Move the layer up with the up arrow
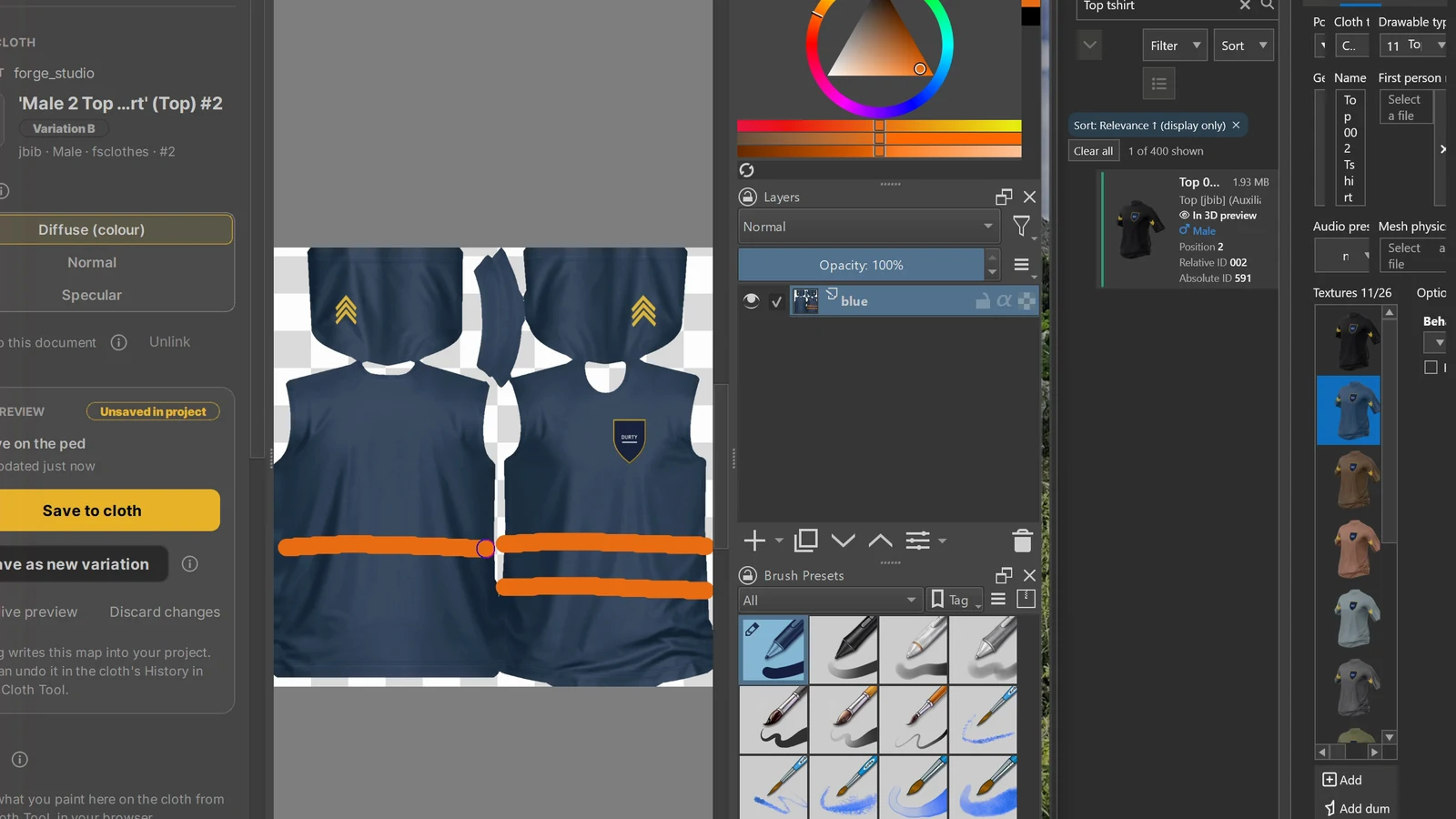Screen dimensions: 1456x819 (x=880, y=541)
